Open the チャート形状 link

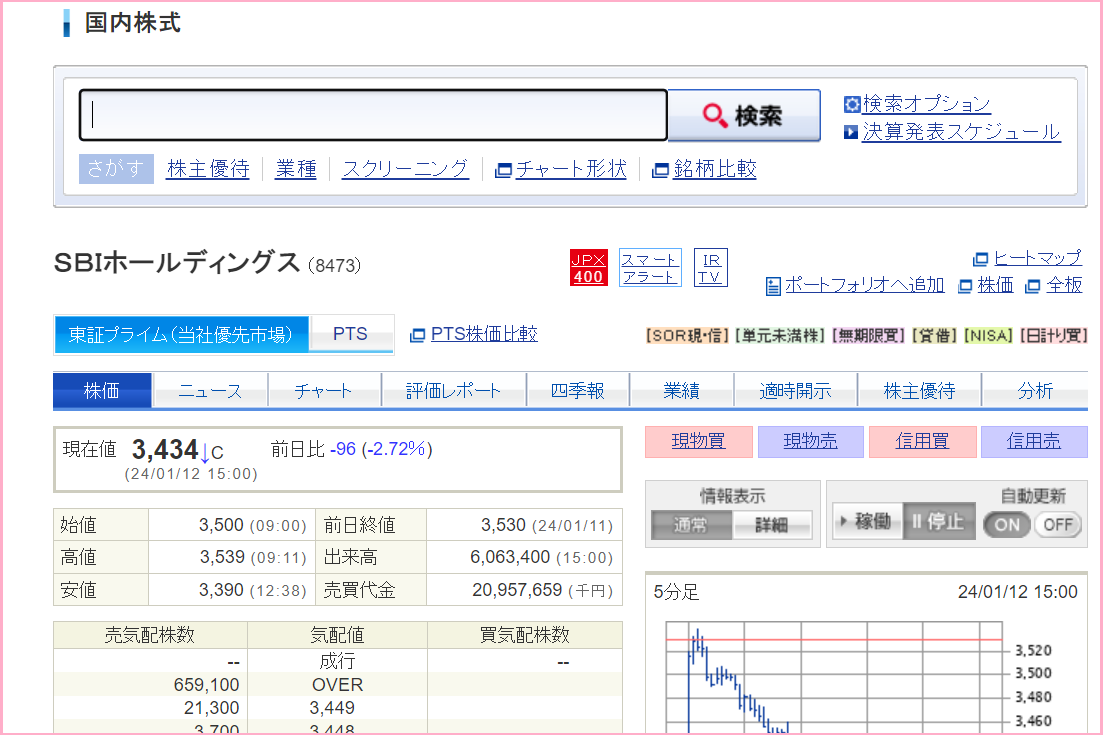click(x=571, y=169)
